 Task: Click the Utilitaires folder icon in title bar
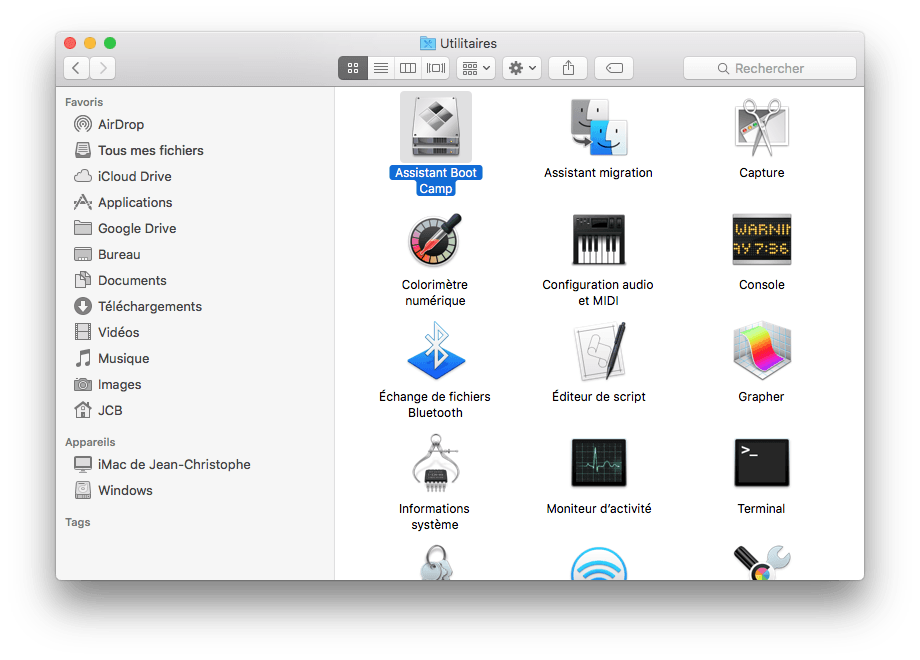pyautogui.click(x=428, y=43)
